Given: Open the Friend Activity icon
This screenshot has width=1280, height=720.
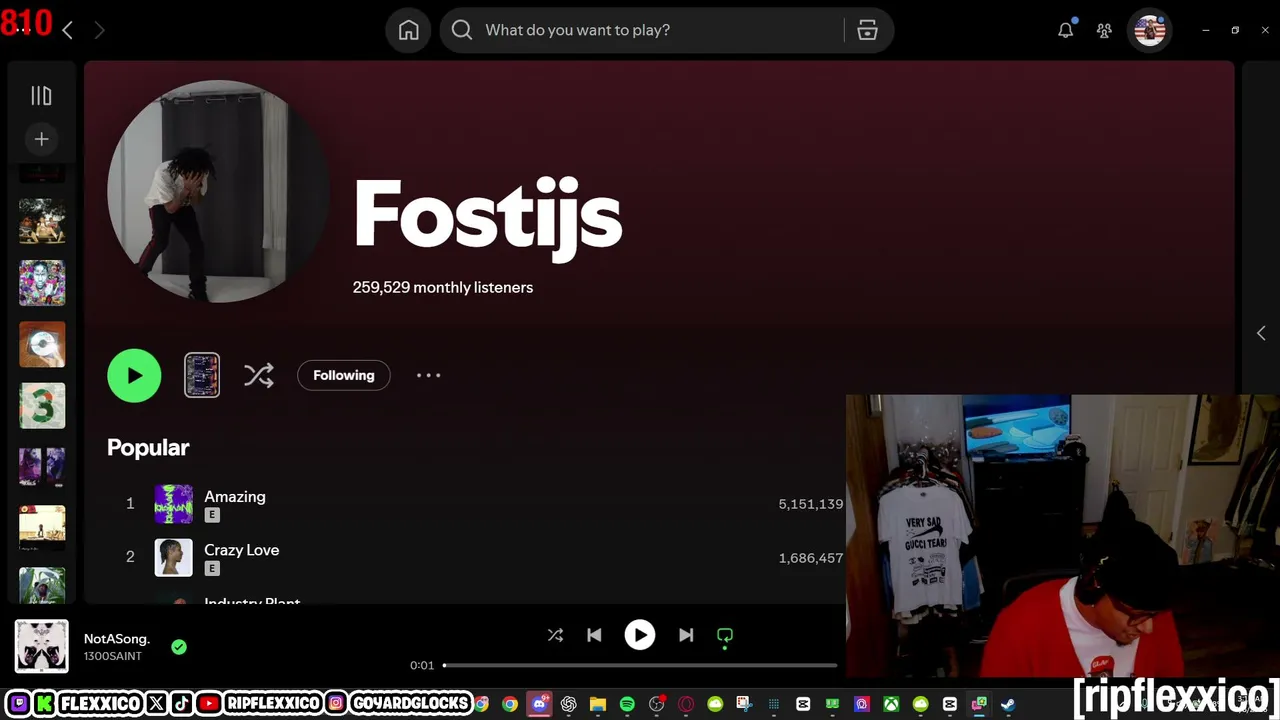Looking at the screenshot, I should (1104, 30).
